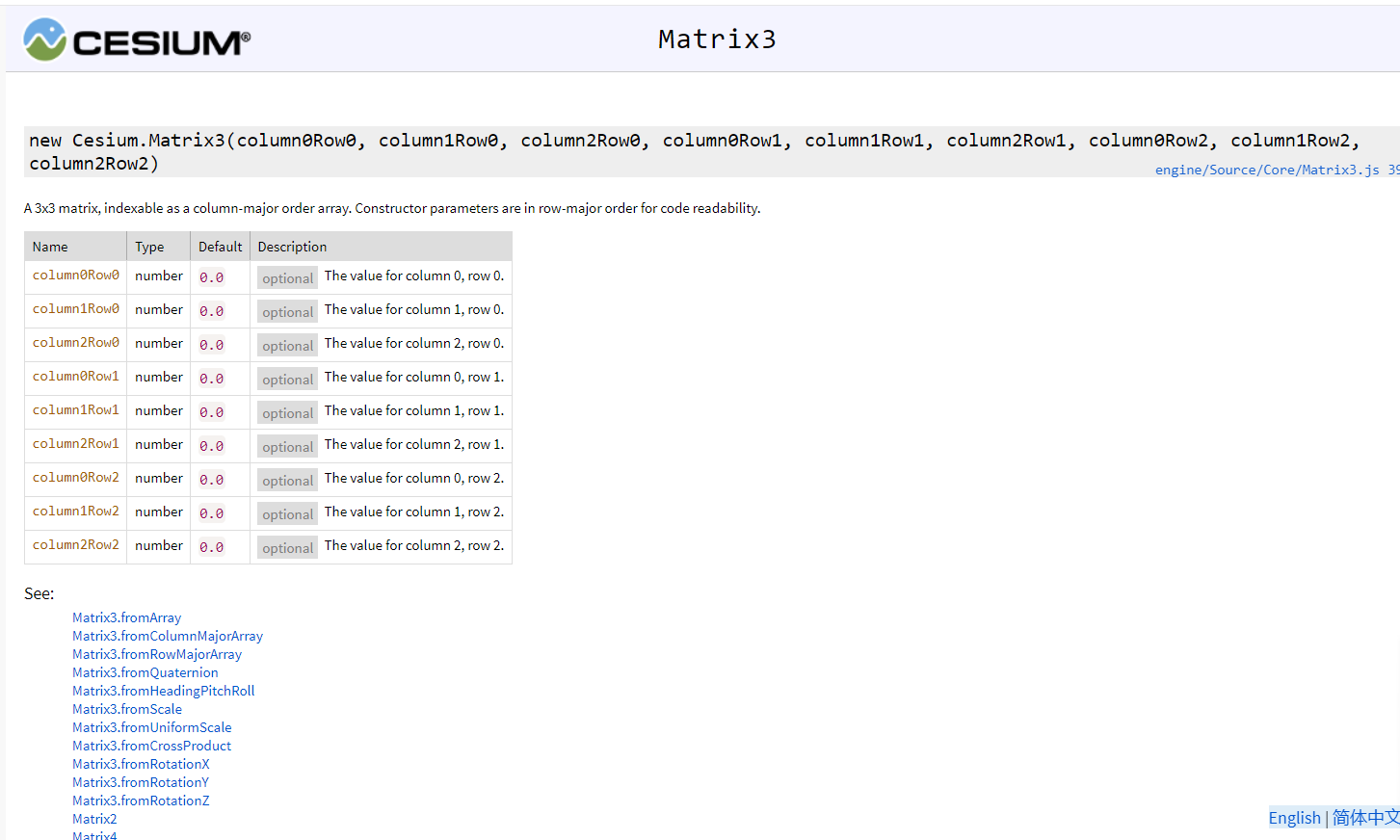
Task: Click description 'The value for column 2, row 1.'
Action: pos(414,444)
